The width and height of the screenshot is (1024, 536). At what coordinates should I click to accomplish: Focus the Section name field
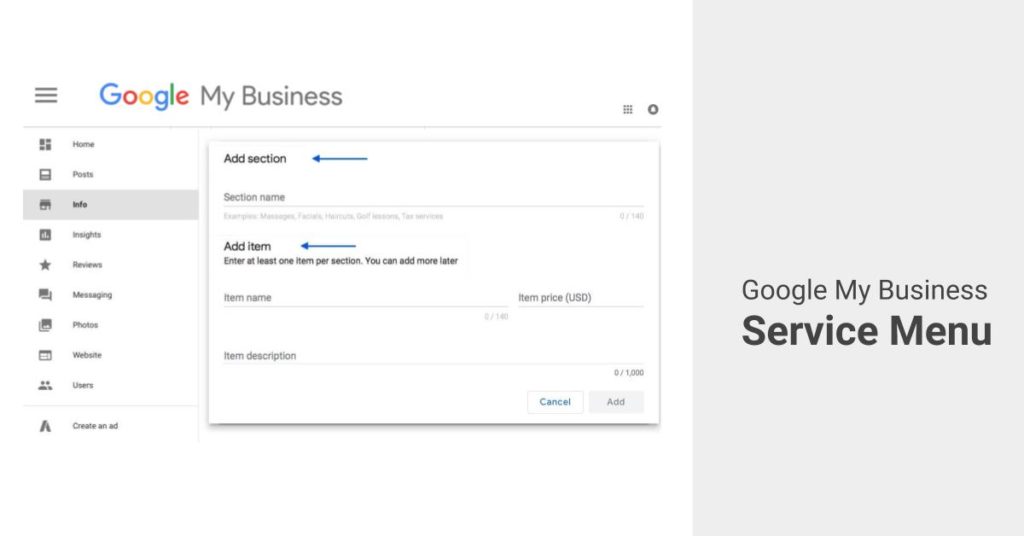coord(433,197)
